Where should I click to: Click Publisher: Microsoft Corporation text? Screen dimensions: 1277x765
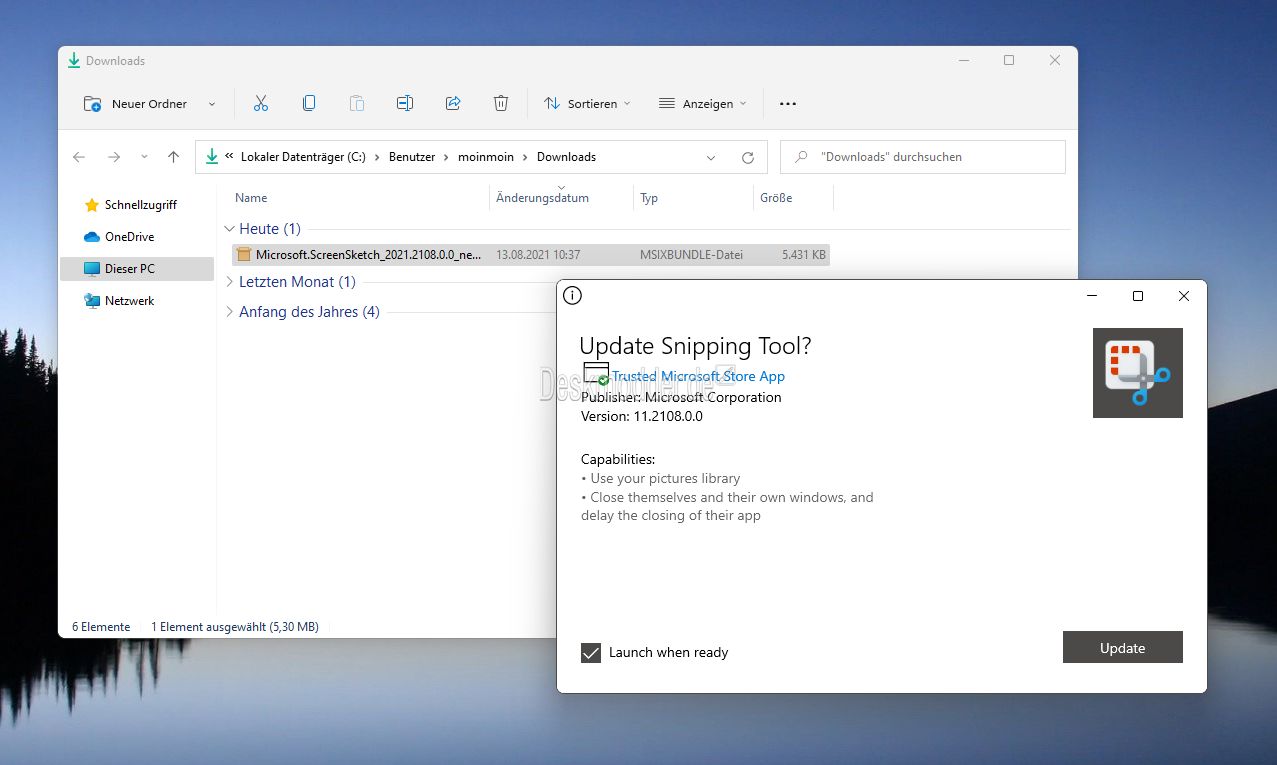coord(681,397)
